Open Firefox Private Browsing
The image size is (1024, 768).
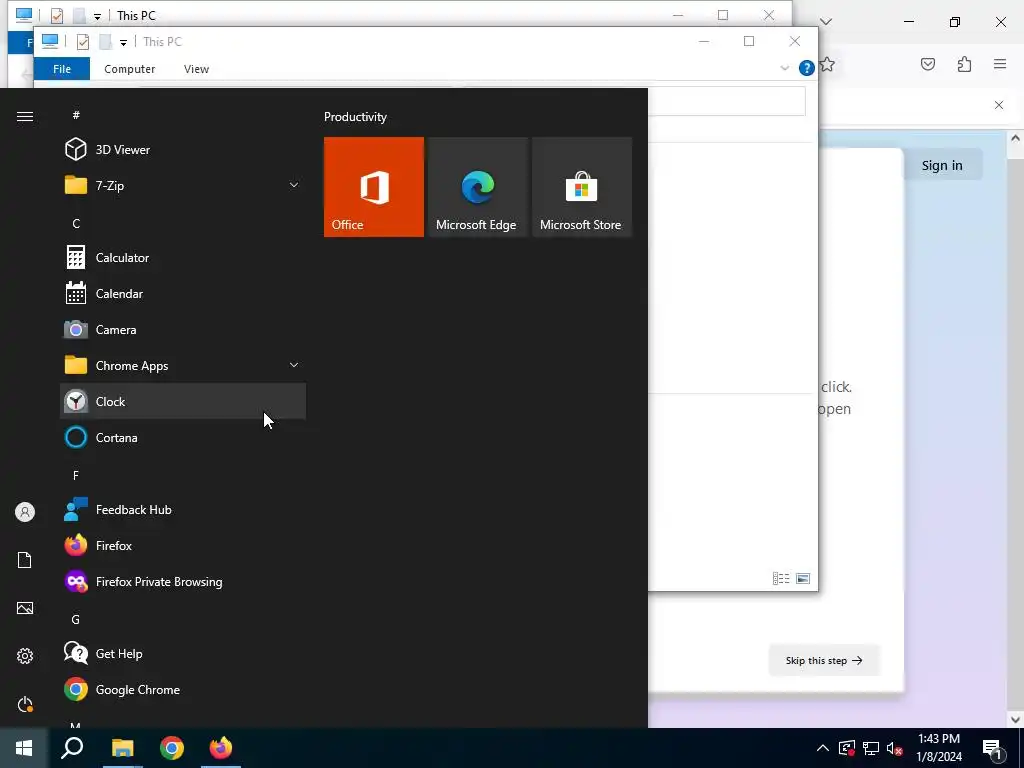(x=183, y=581)
